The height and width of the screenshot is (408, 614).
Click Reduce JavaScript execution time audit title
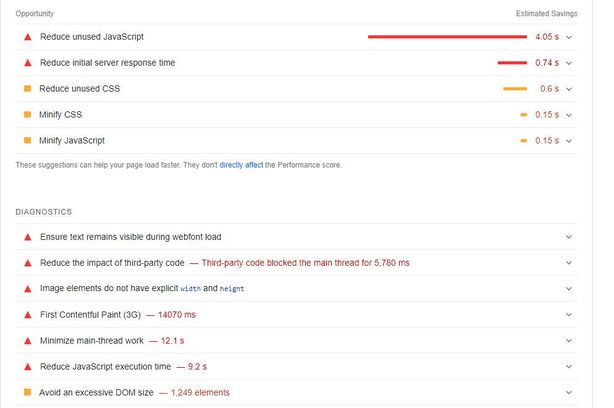[105, 367]
